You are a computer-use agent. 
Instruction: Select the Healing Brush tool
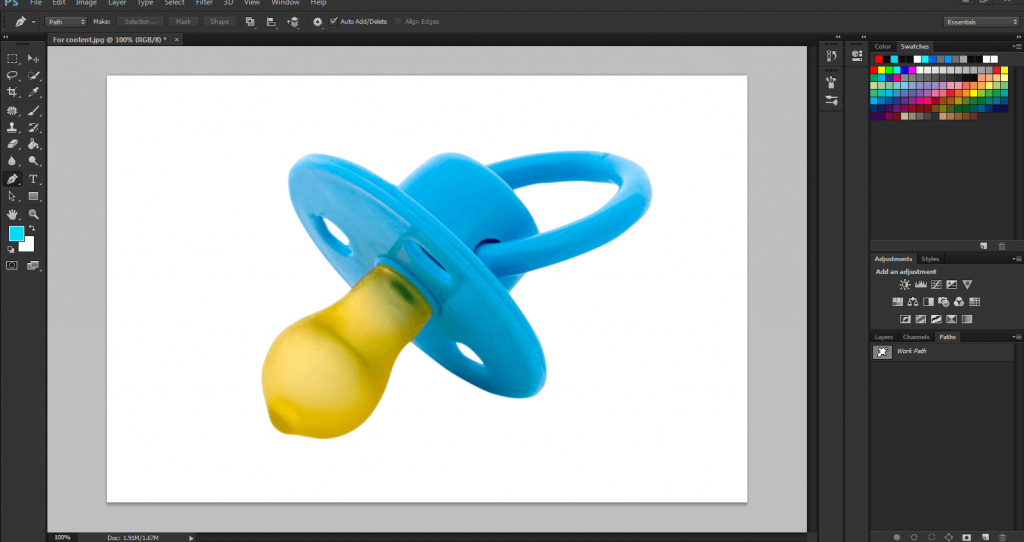(12, 111)
